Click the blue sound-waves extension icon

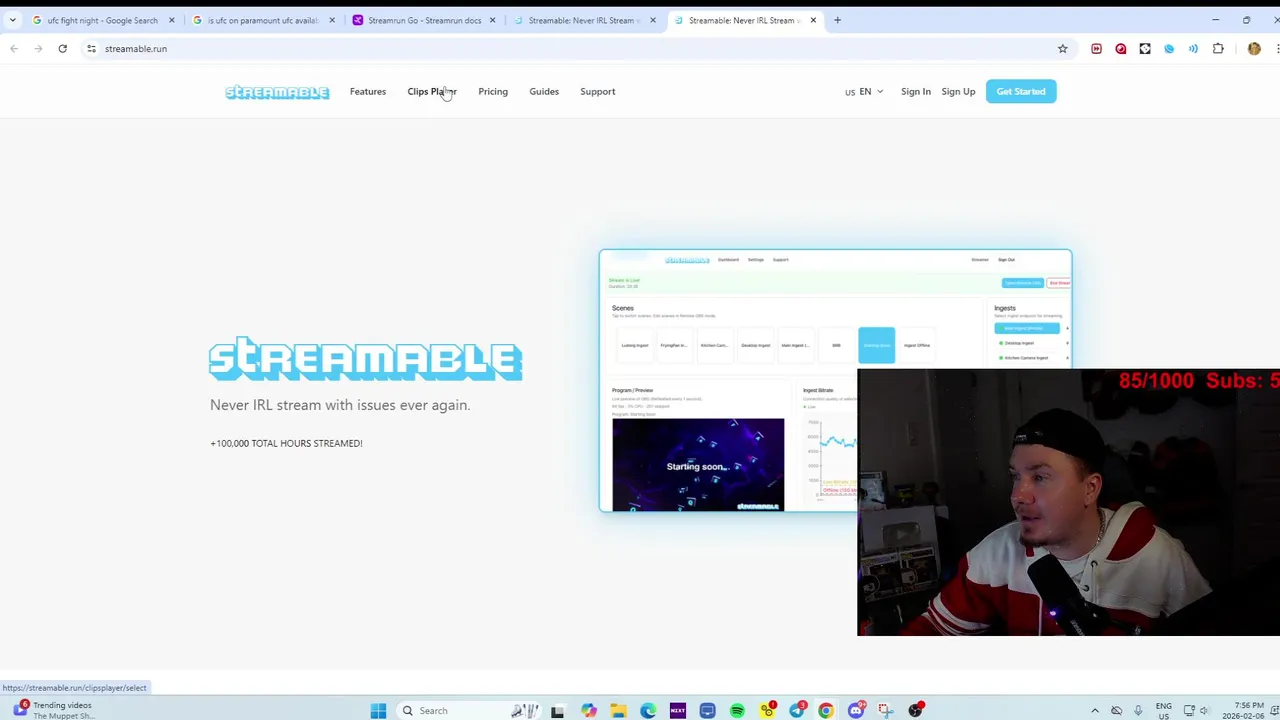(1193, 48)
